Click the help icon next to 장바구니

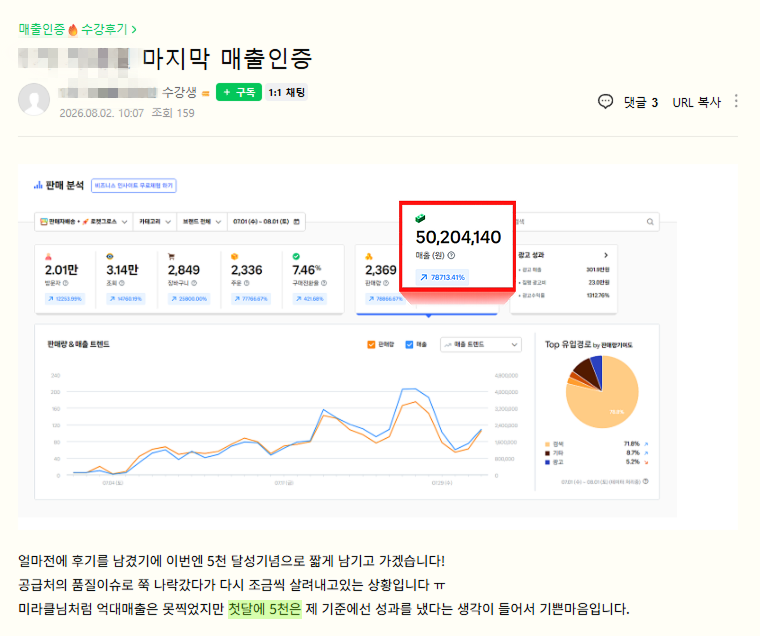coord(194,283)
